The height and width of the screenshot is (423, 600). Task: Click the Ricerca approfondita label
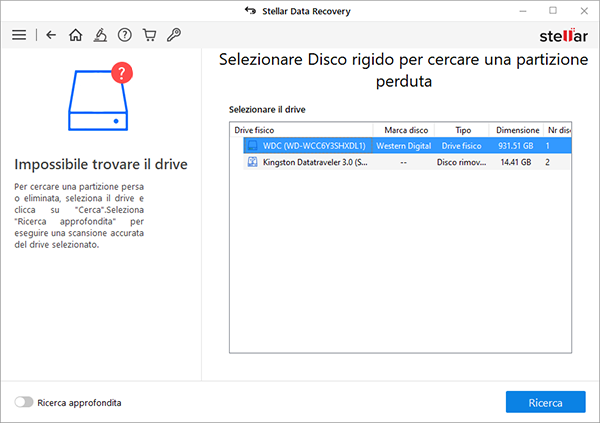[x=79, y=403]
